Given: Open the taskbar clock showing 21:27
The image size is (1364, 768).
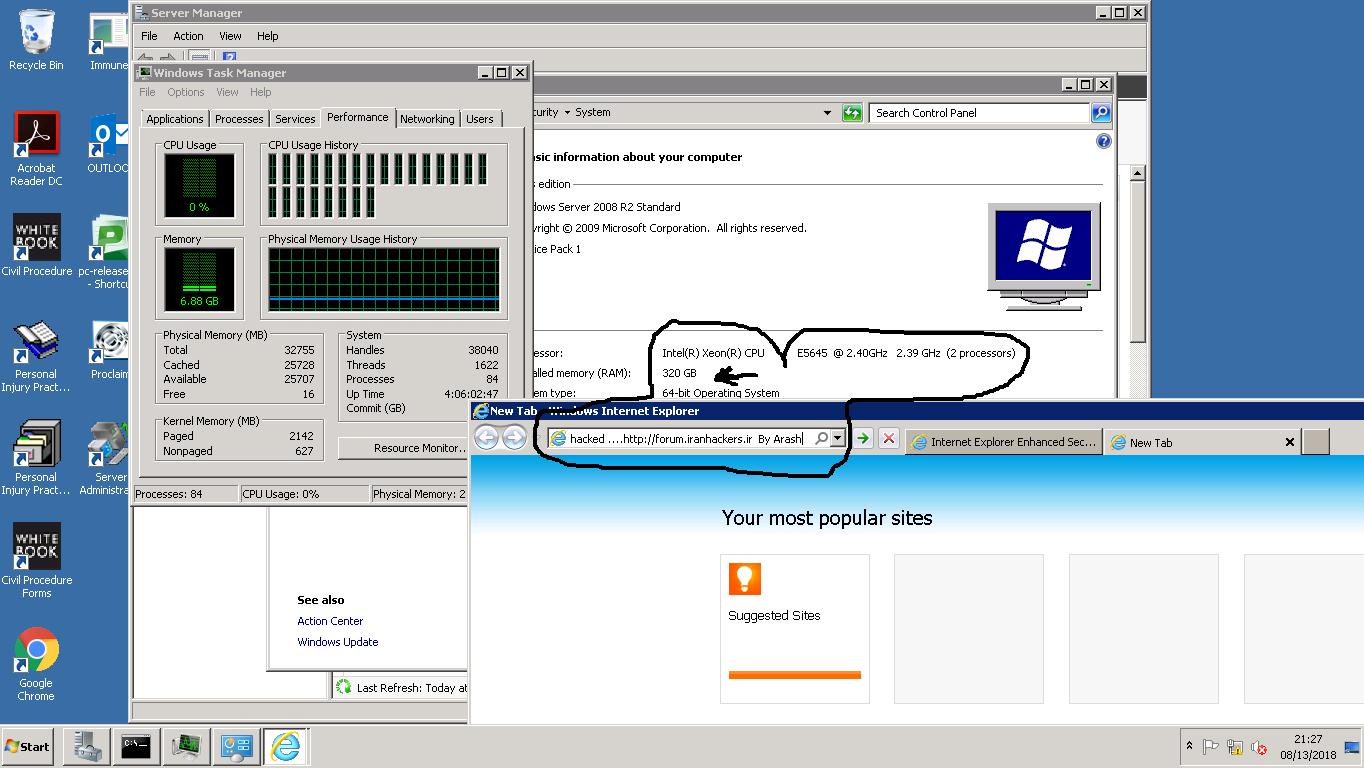Looking at the screenshot, I should pyautogui.click(x=1308, y=746).
